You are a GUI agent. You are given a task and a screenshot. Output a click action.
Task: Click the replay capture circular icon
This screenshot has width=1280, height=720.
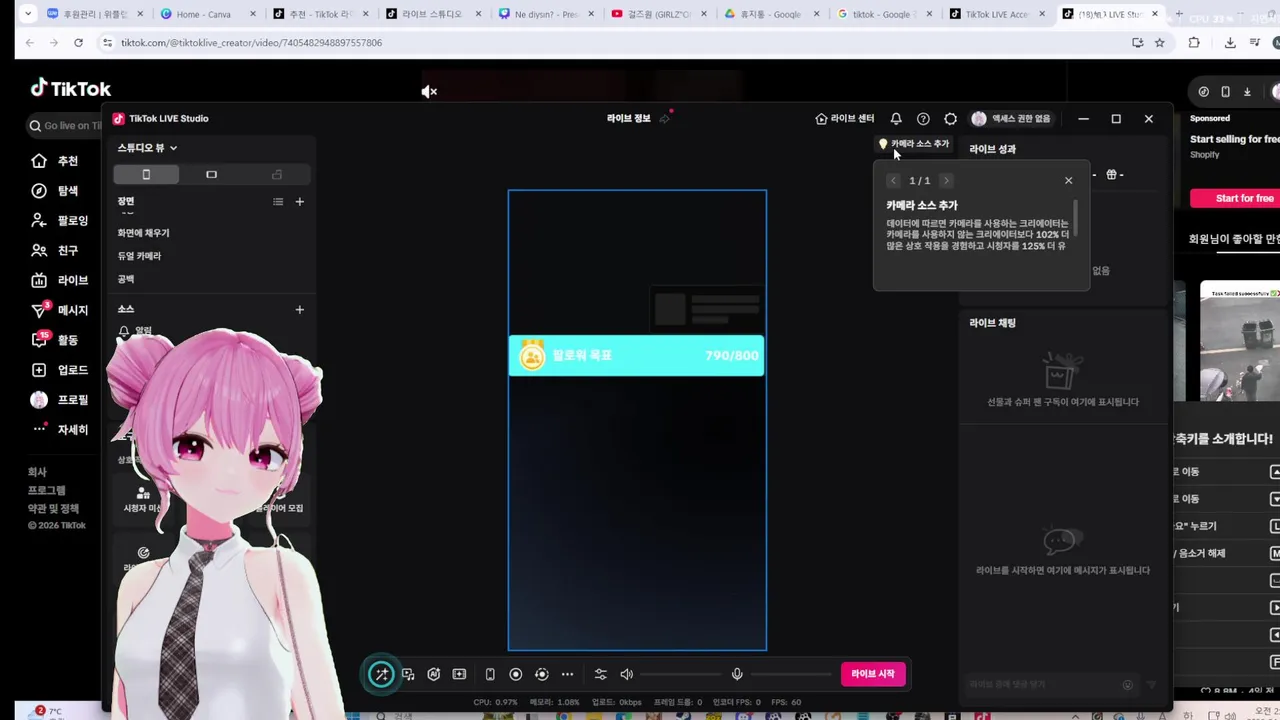pyautogui.click(x=542, y=674)
